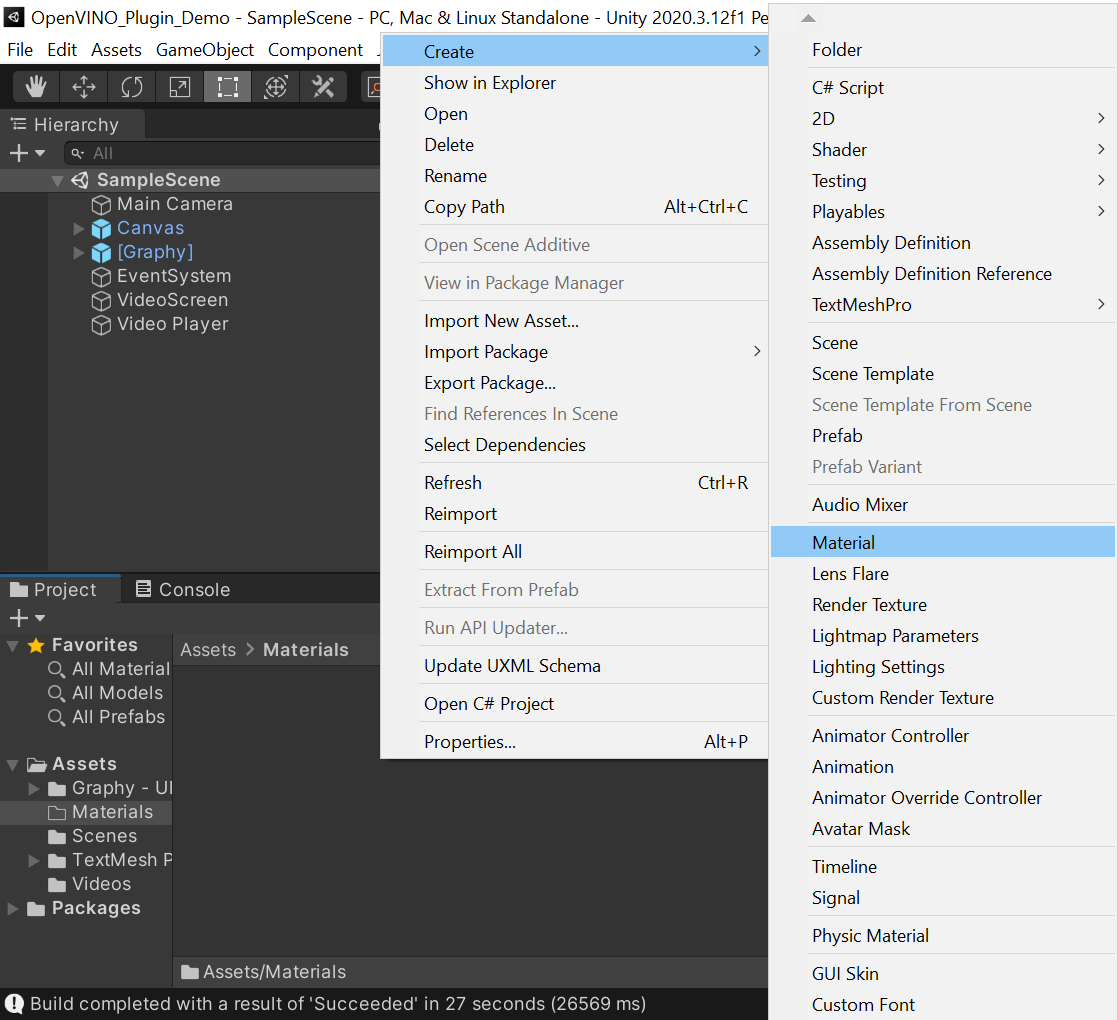Choose Folder in Create submenu
Image resolution: width=1118 pixels, height=1020 pixels.
[x=943, y=50]
